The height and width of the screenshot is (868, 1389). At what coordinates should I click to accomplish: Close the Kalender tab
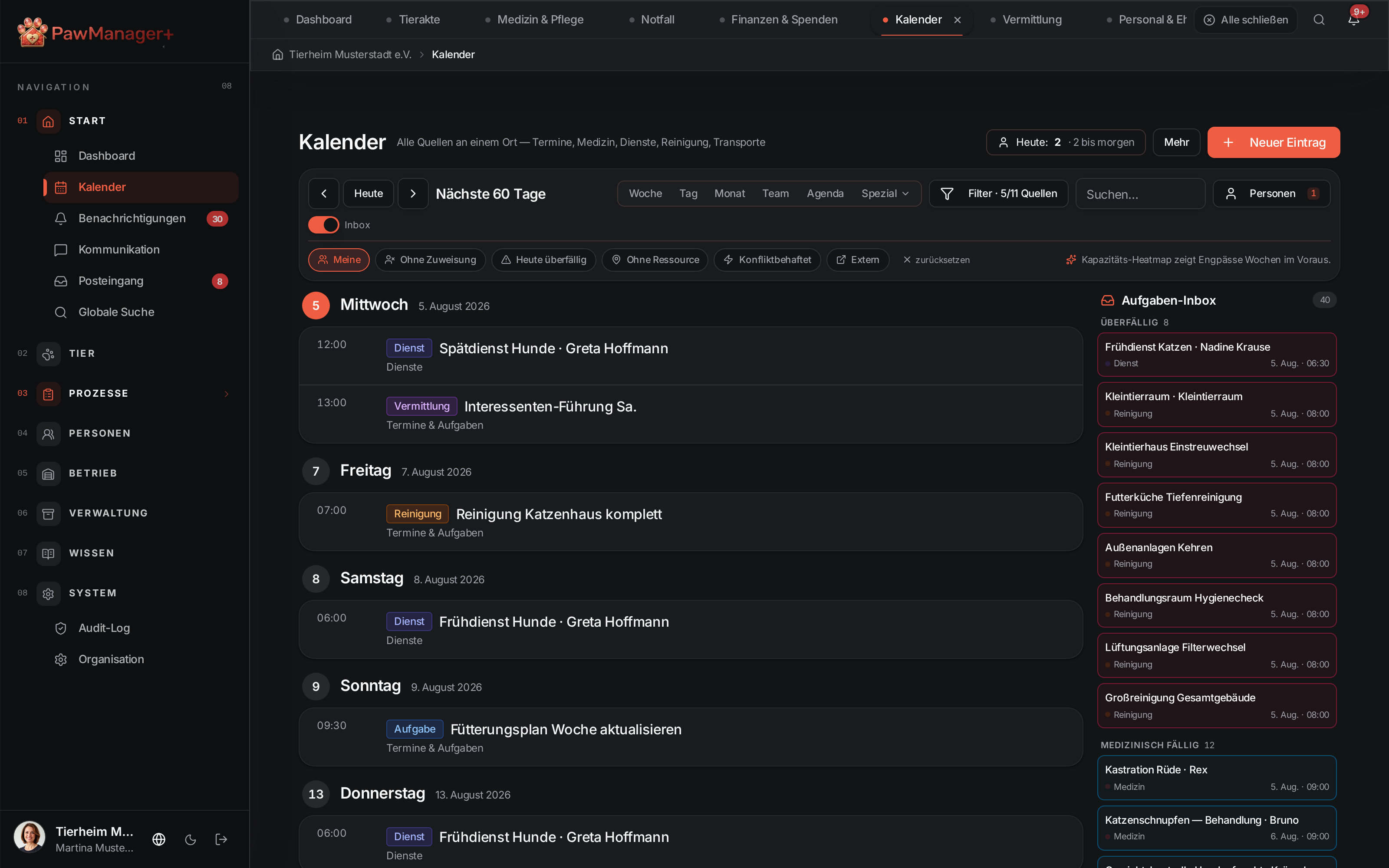(x=958, y=20)
